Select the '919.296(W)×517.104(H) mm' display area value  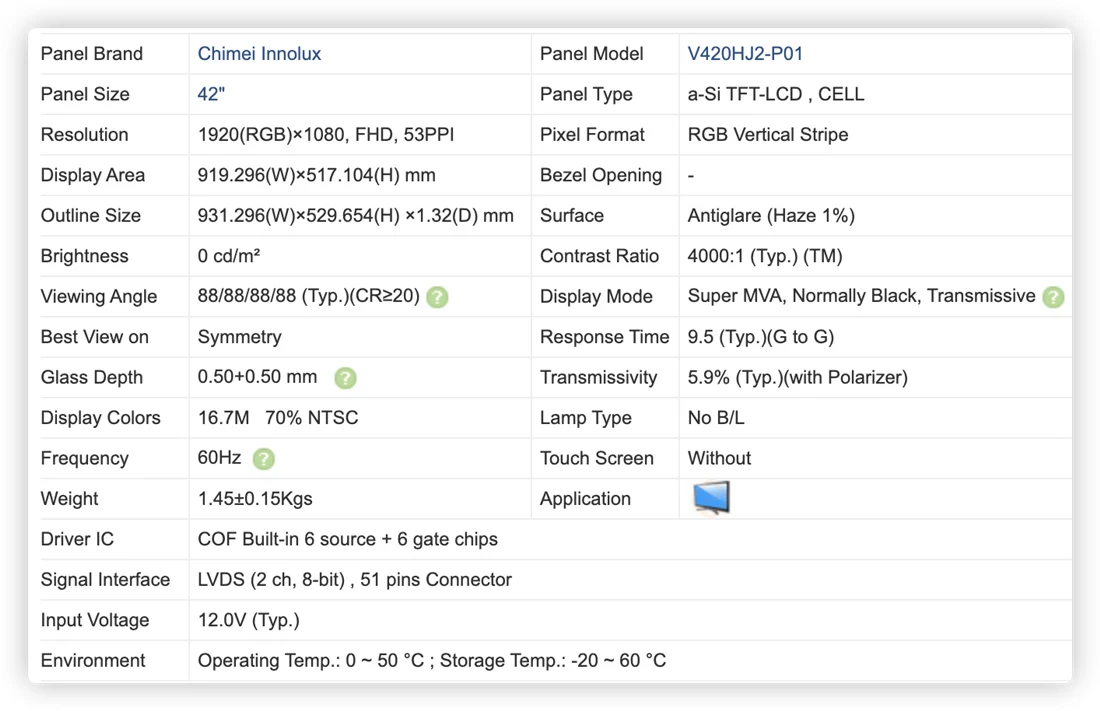click(x=316, y=175)
